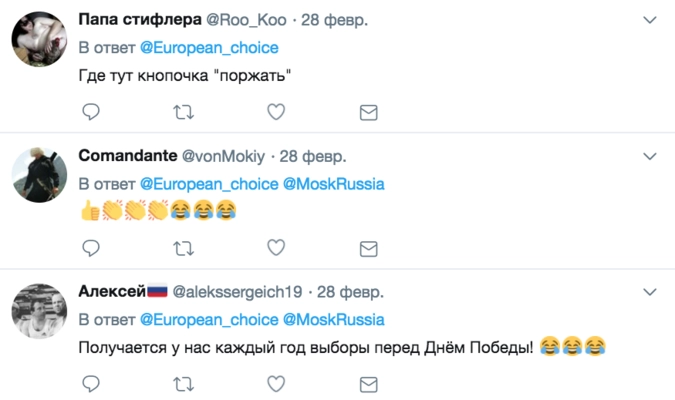Retweet Алексей's tweet about День Победы
Viewport: 675px width, 400px height.
click(183, 383)
